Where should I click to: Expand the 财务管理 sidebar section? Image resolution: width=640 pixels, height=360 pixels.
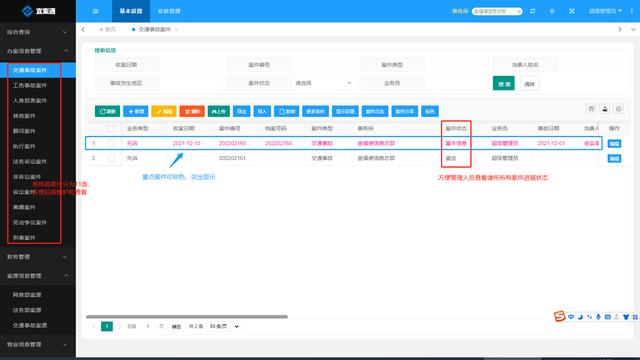coord(38,257)
